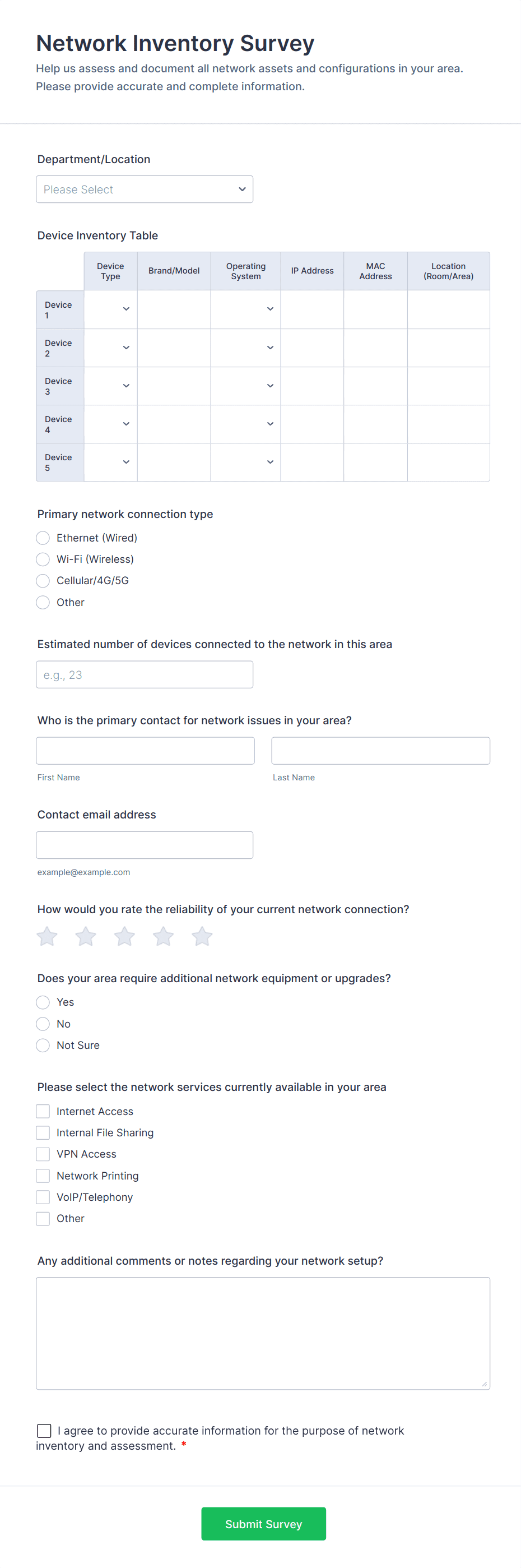This screenshot has height=1568, width=521.
Task: Click the estimated number of devices field
Action: [x=144, y=674]
